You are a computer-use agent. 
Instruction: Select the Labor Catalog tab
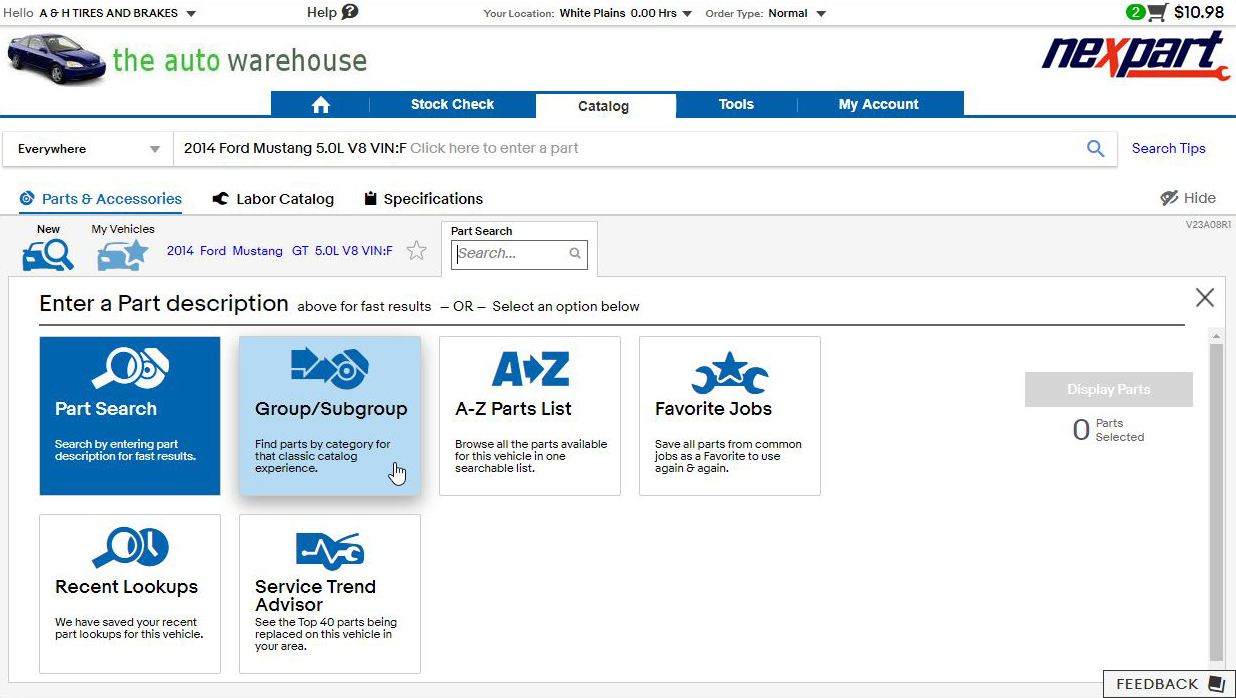pos(273,199)
